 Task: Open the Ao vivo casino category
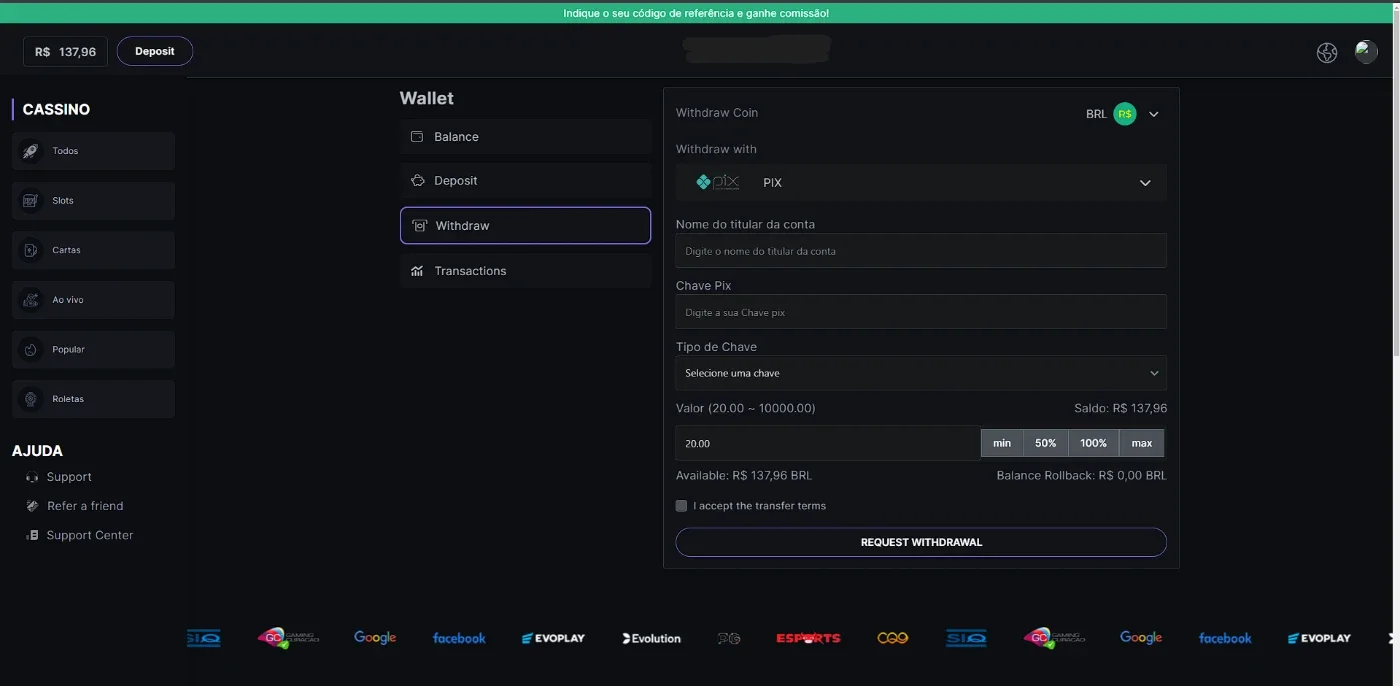pos(93,300)
